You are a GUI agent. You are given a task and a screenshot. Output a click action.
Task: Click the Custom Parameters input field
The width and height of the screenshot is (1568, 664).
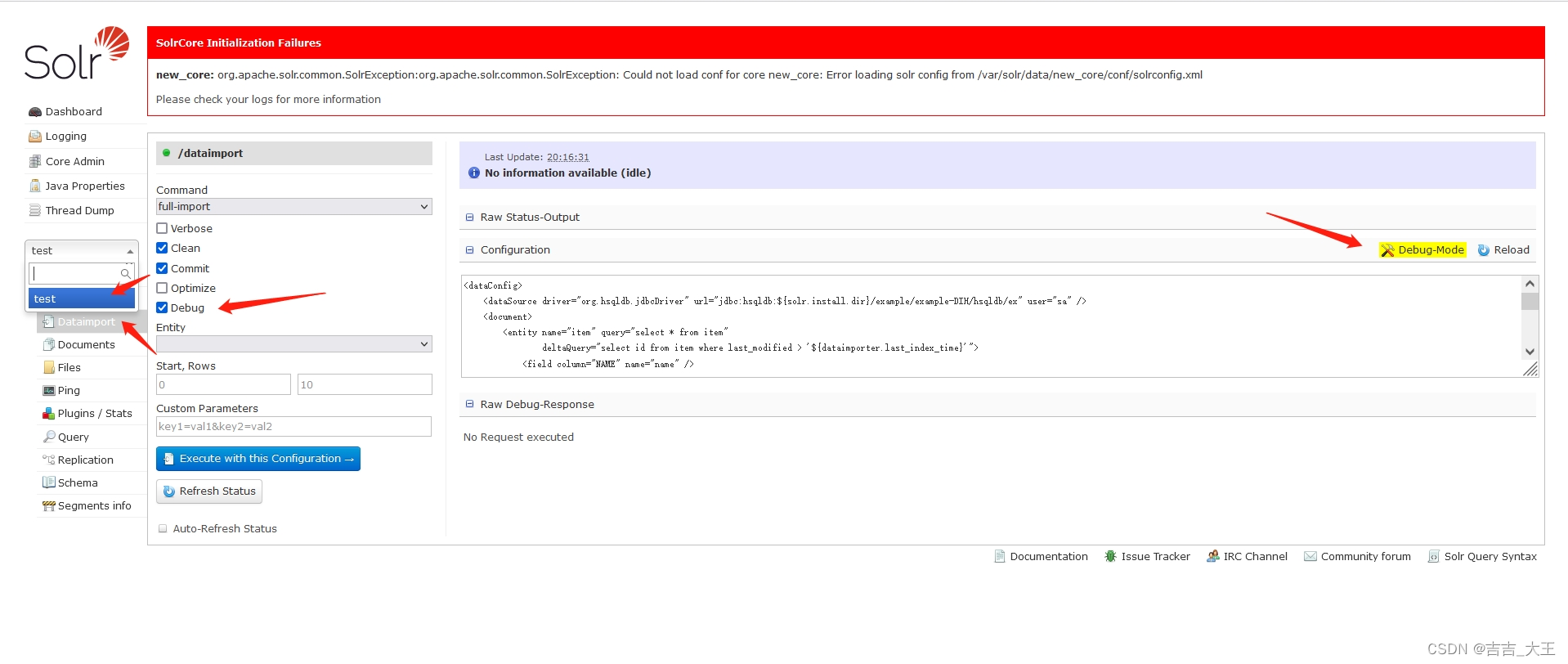click(x=293, y=427)
